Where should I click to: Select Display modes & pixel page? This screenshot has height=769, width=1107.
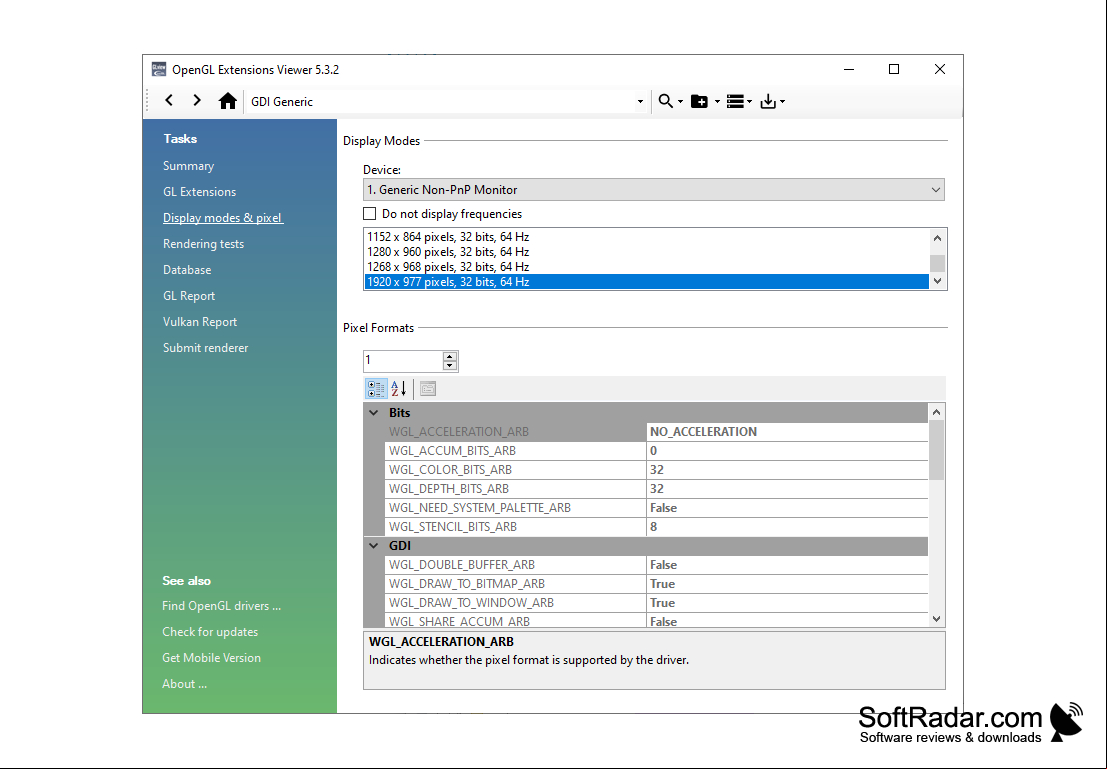click(223, 218)
